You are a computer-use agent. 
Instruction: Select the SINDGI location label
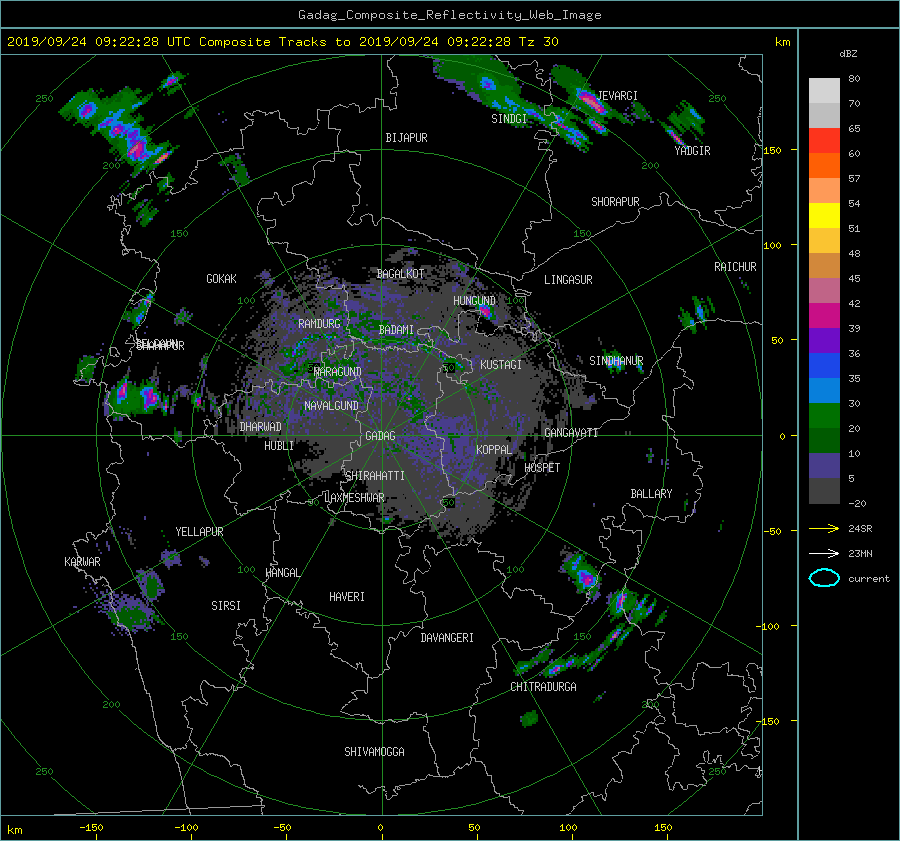point(509,119)
